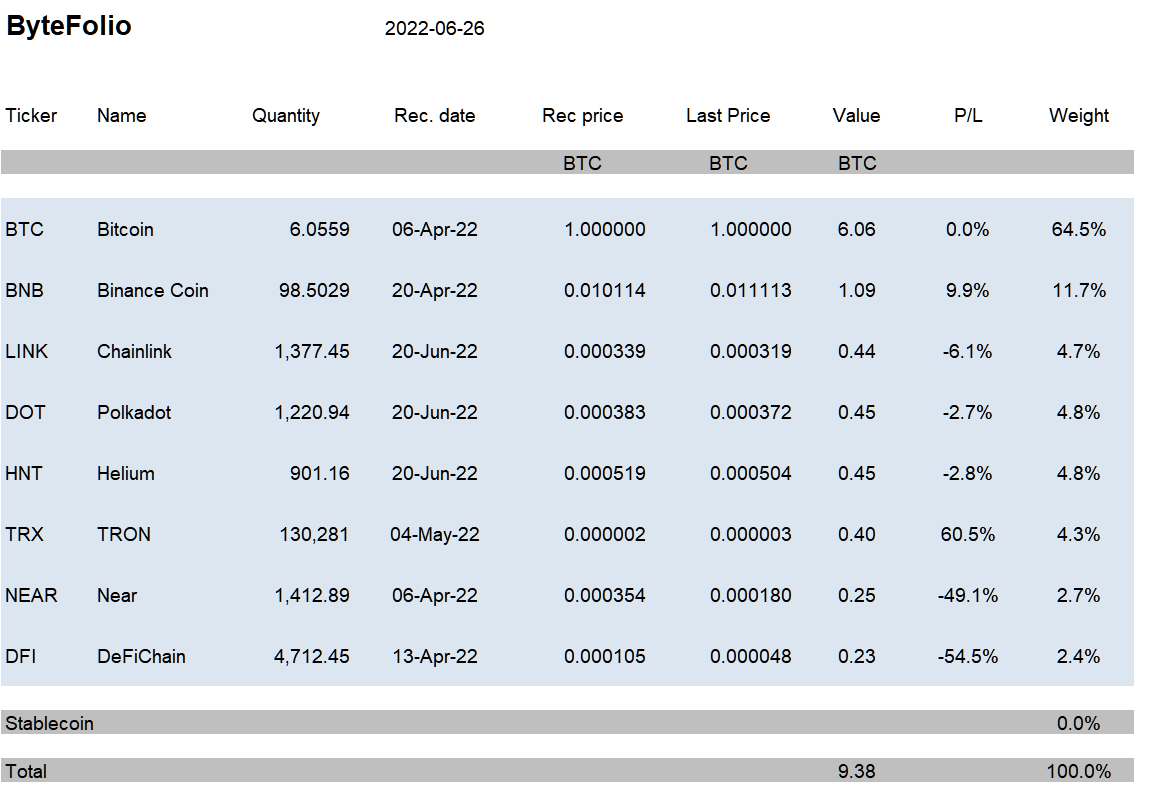Select the TRON name cell
This screenshot has height=796, width=1171.
[x=124, y=535]
